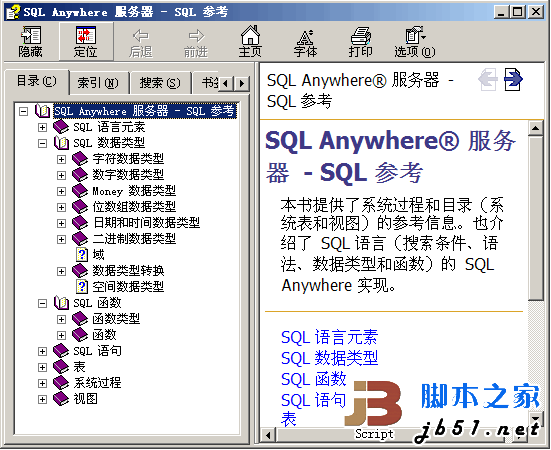Expand the SQL 语言元素 node
The width and height of the screenshot is (551, 450).
tap(43, 127)
